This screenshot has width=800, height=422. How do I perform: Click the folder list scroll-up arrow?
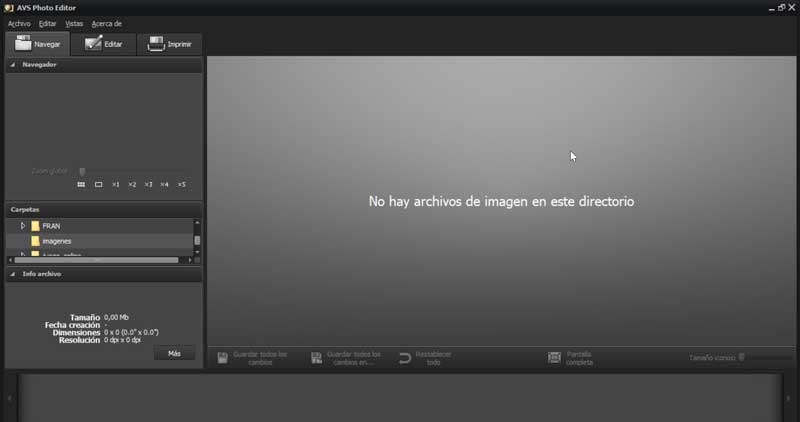coord(197,222)
